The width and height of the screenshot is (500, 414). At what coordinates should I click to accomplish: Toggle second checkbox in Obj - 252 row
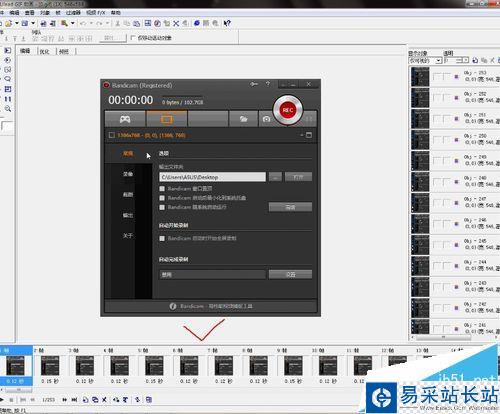[446, 98]
